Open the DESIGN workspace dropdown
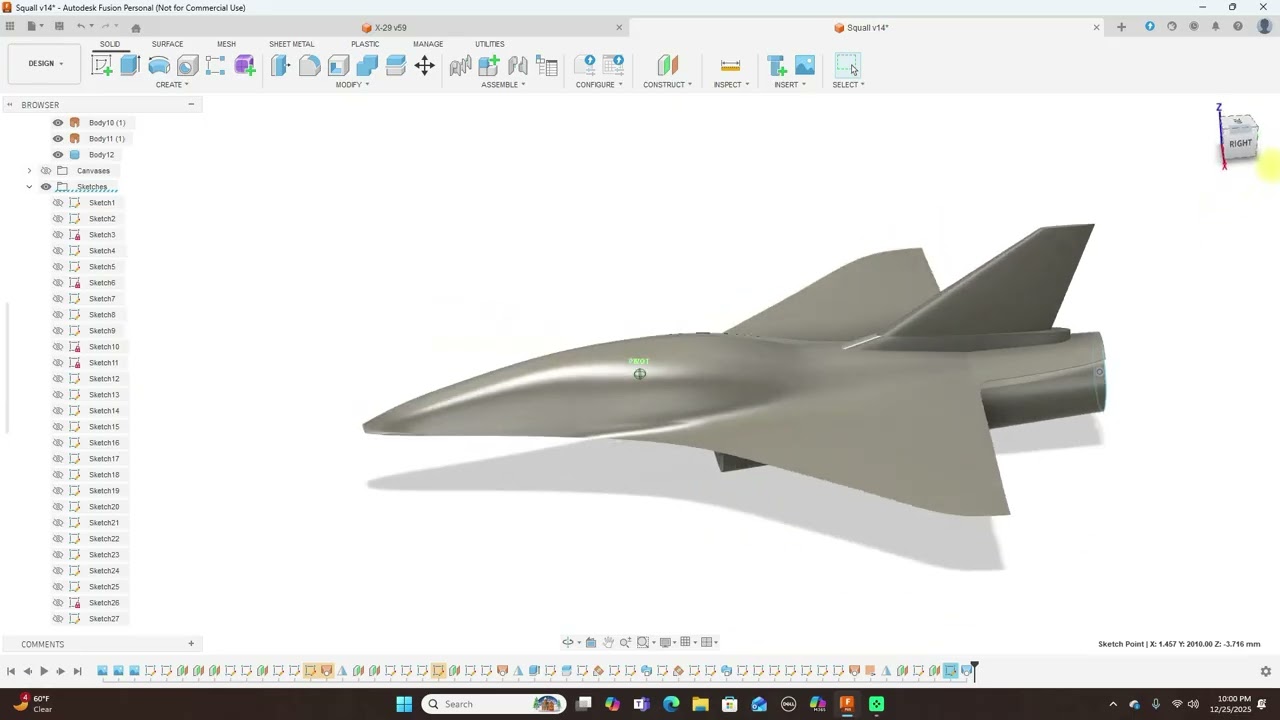Screen dimensions: 1280x720 point(45,64)
